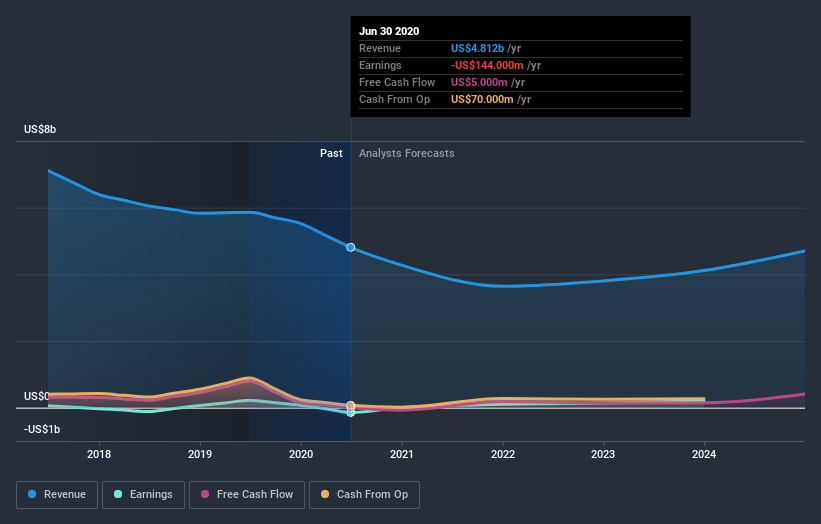The width and height of the screenshot is (821, 524).
Task: Click the 2019 x-axis label
Action: [x=200, y=454]
